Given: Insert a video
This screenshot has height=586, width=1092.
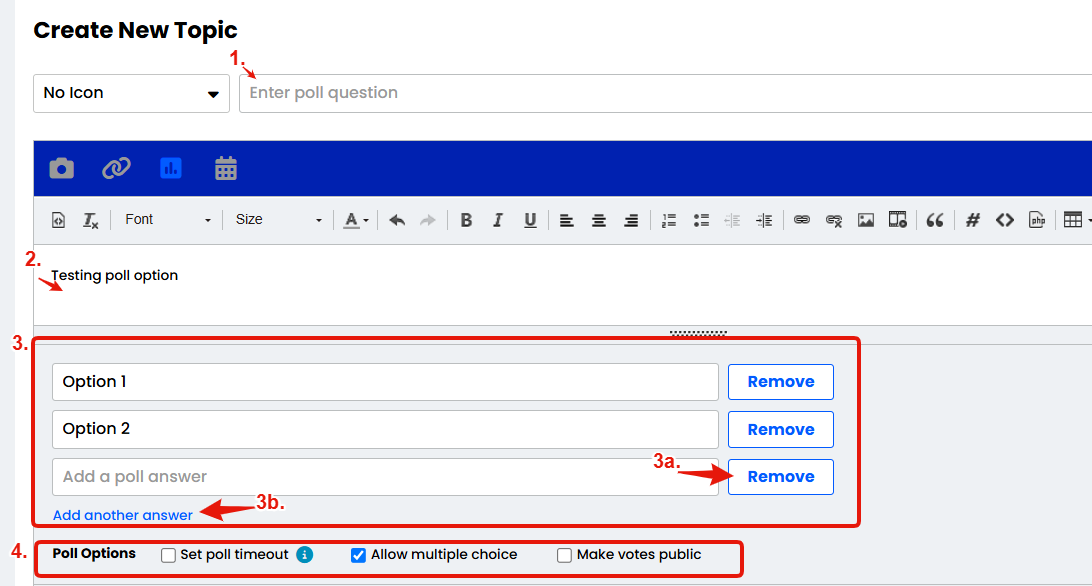Looking at the screenshot, I should (x=898, y=220).
